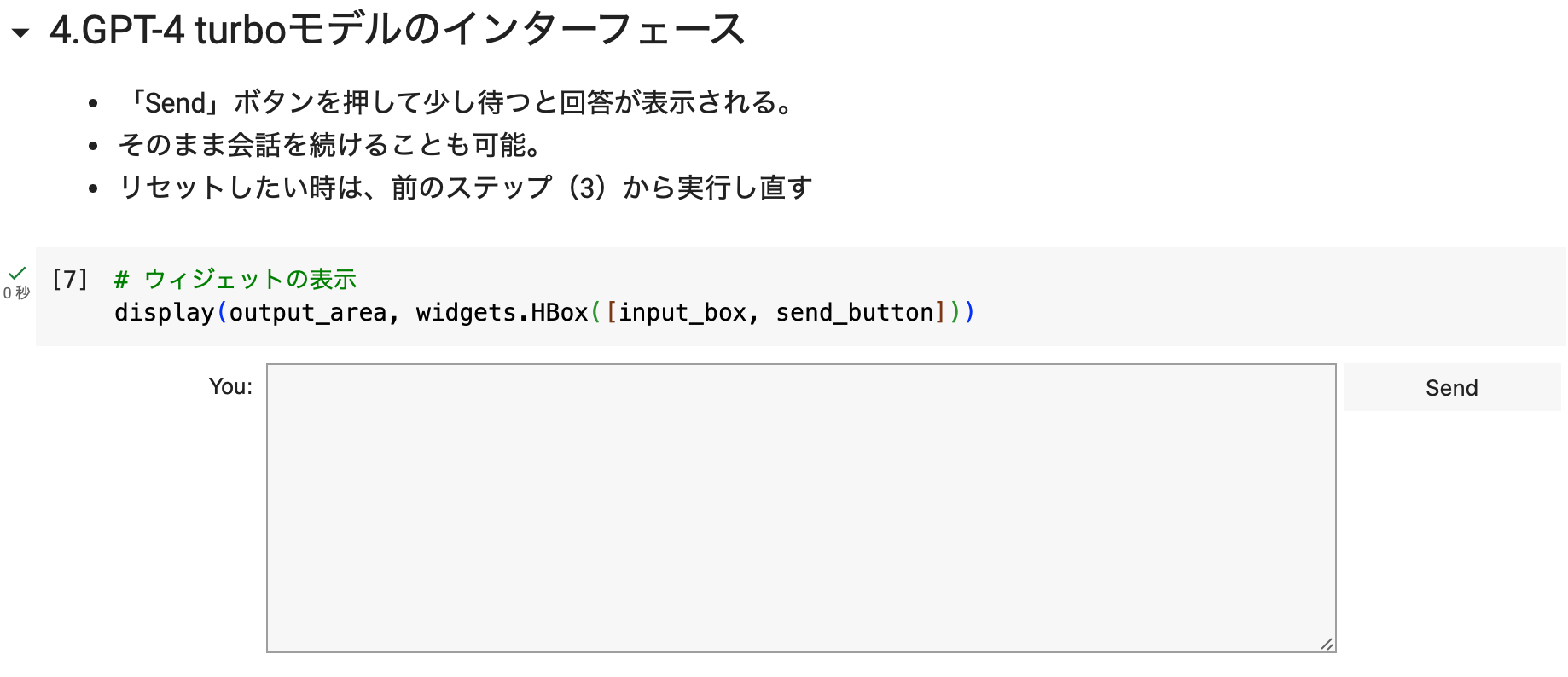This screenshot has height=677, width=1568.
Task: Click the bullet starting with リセットしたい時は
Action: (x=465, y=188)
